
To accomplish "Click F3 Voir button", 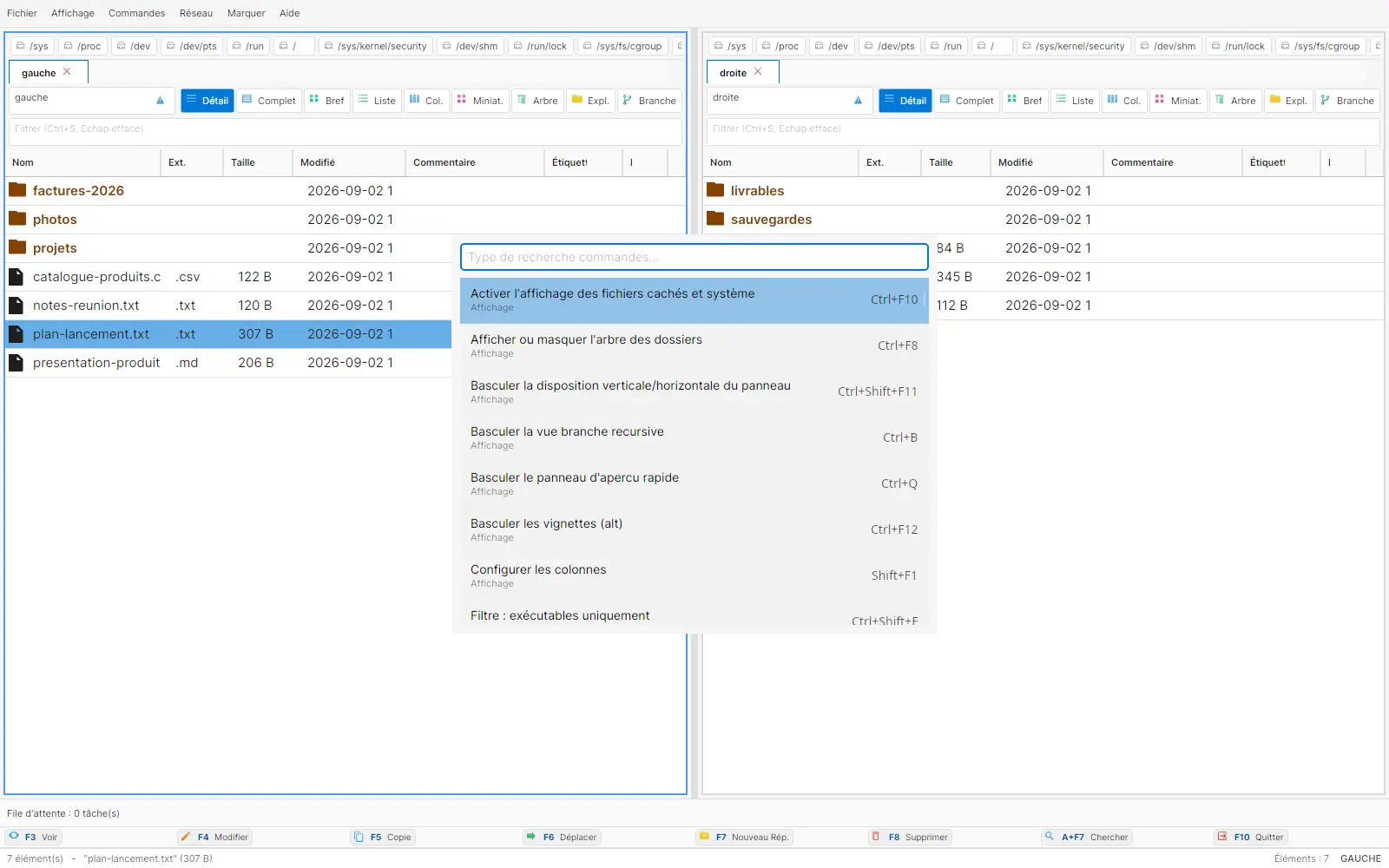I will (33, 837).
